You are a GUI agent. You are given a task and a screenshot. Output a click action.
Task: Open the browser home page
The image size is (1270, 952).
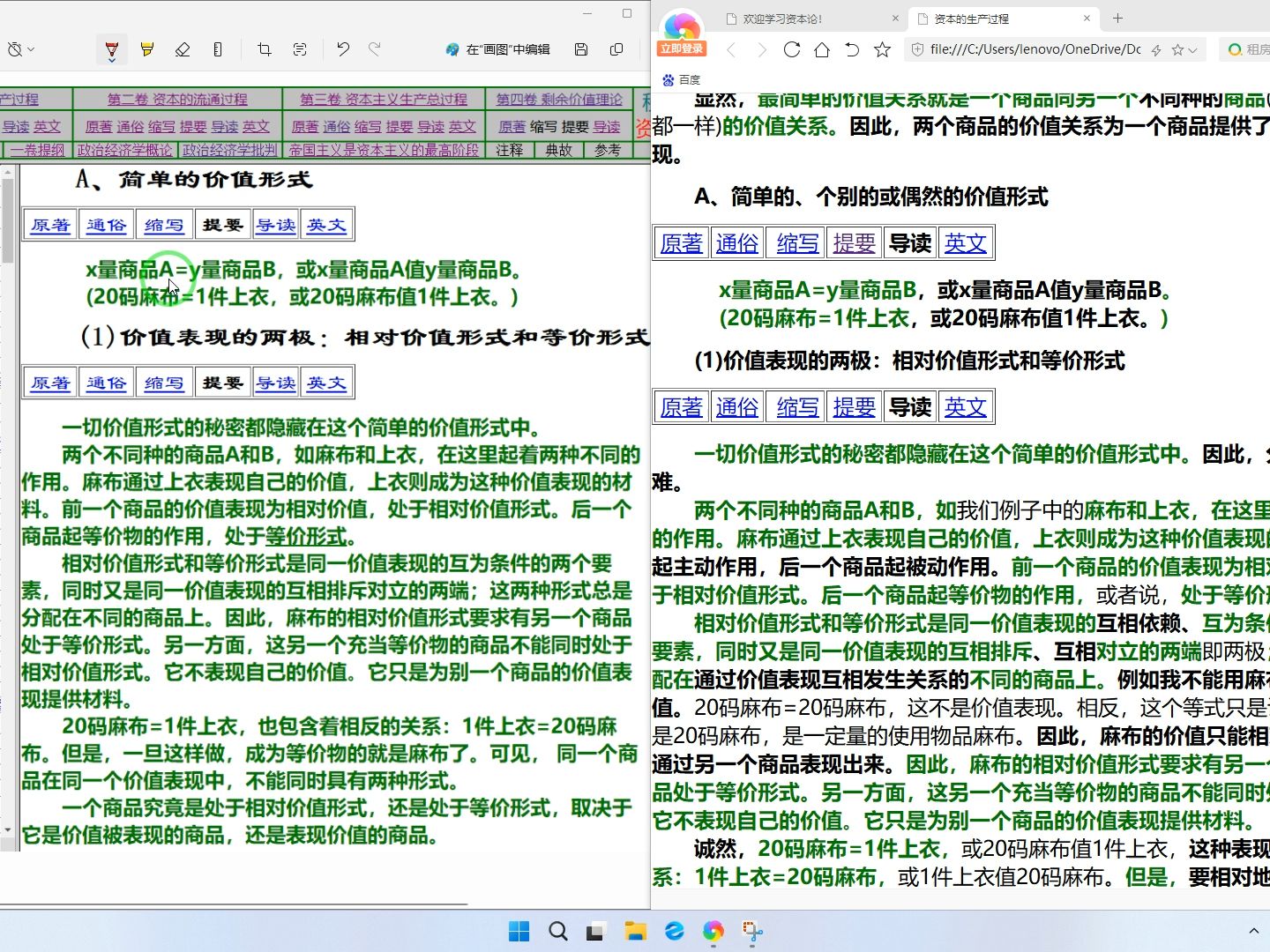click(x=822, y=49)
